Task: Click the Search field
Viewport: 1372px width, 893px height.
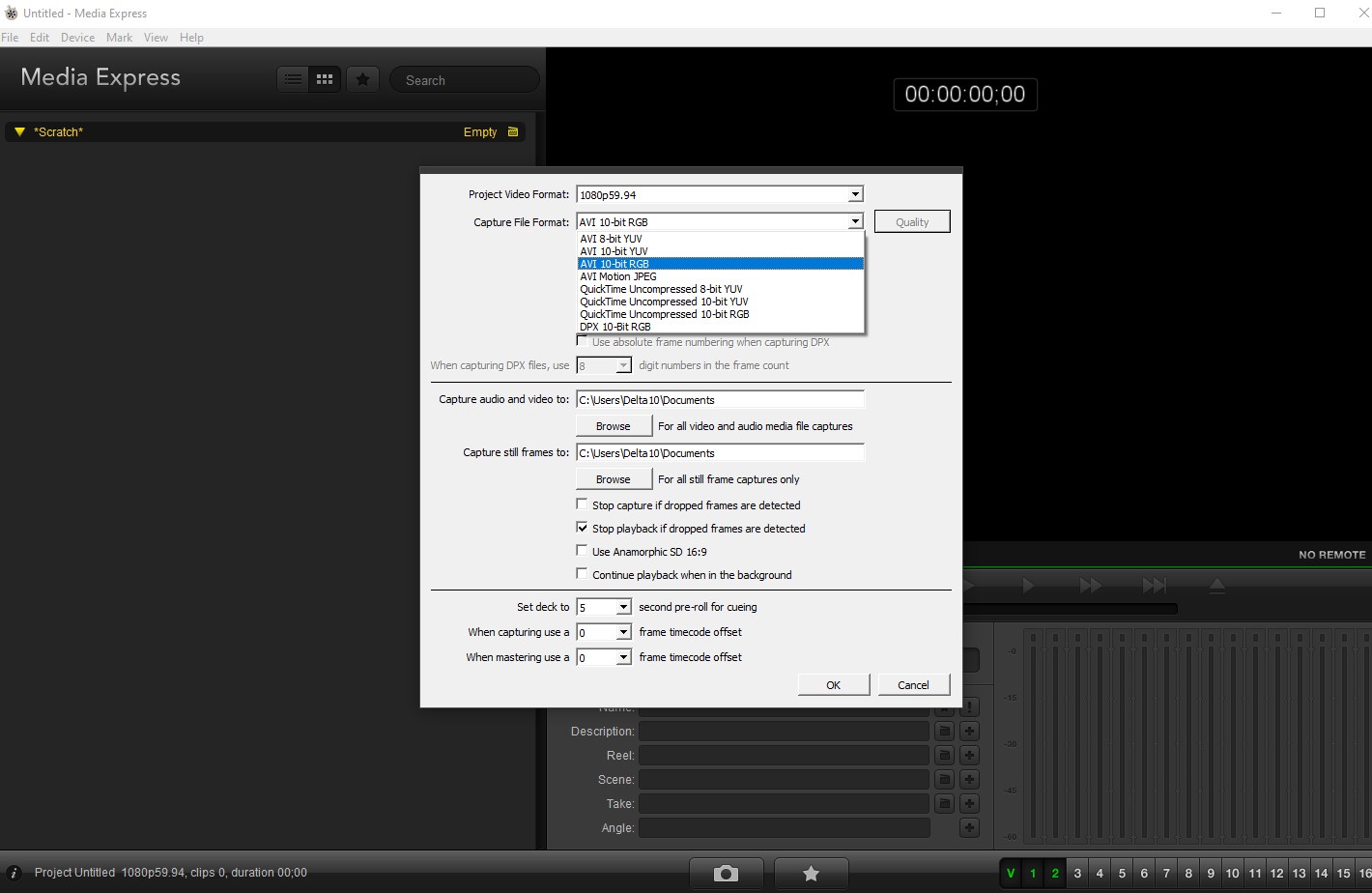Action: click(x=464, y=80)
